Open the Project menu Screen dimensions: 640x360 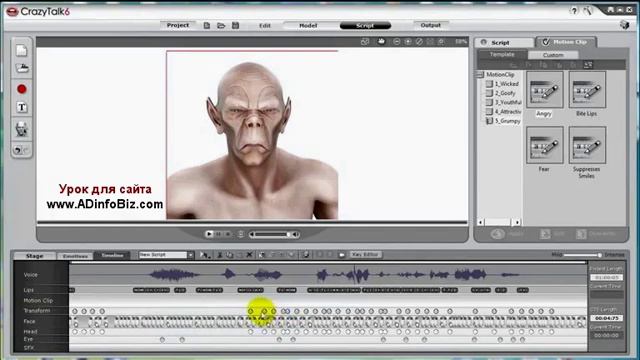(178, 25)
